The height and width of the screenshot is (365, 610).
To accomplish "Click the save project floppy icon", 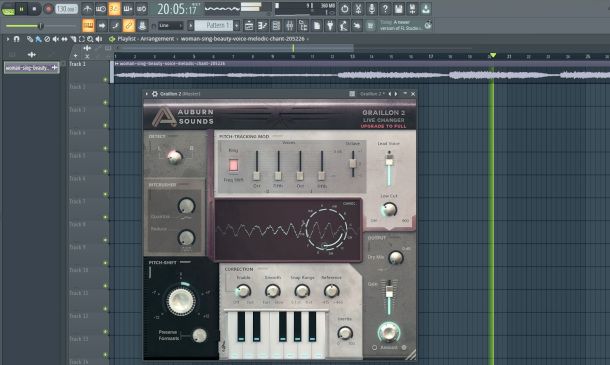I will (x=399, y=9).
